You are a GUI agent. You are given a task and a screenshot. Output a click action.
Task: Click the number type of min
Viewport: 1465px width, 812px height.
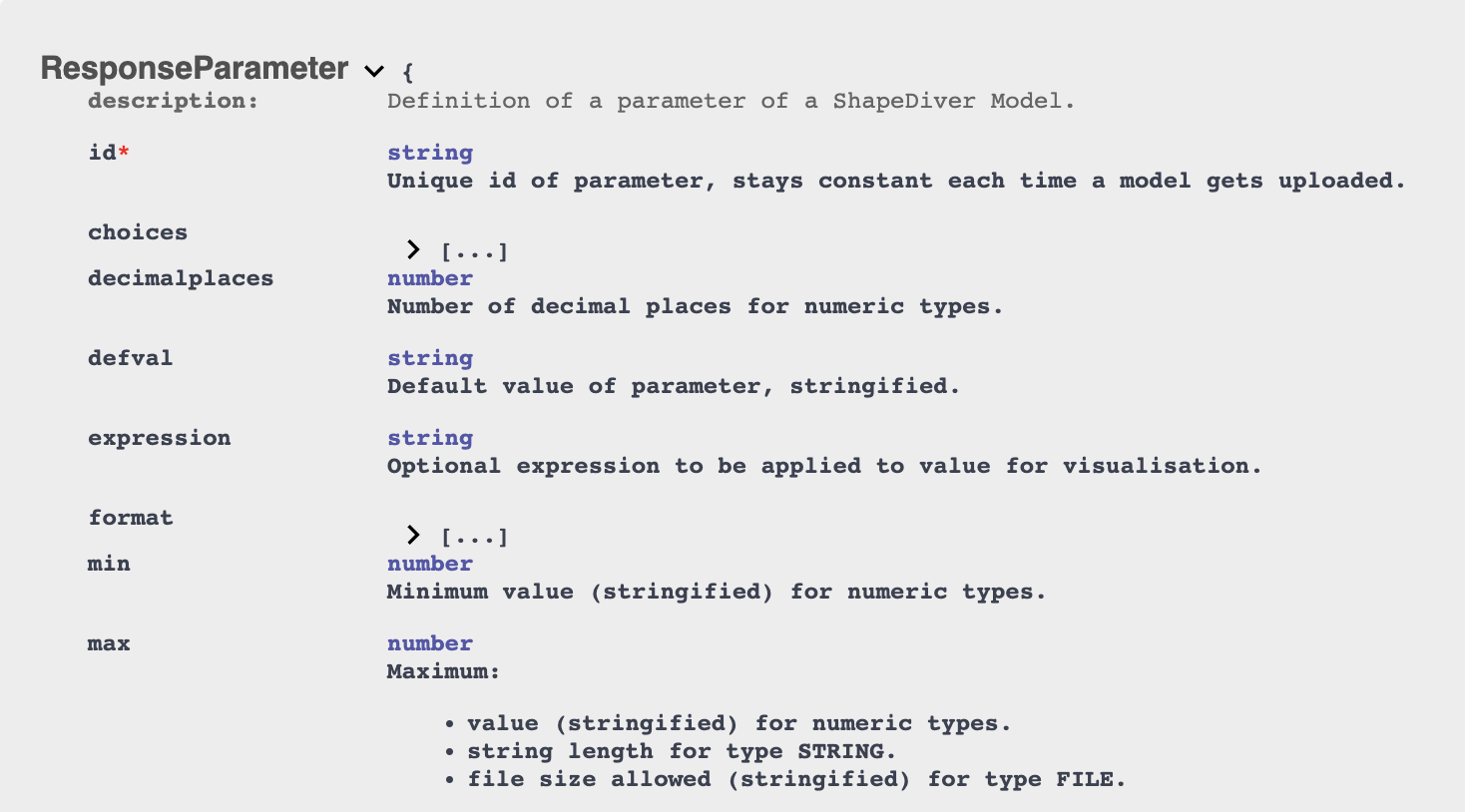(x=430, y=564)
